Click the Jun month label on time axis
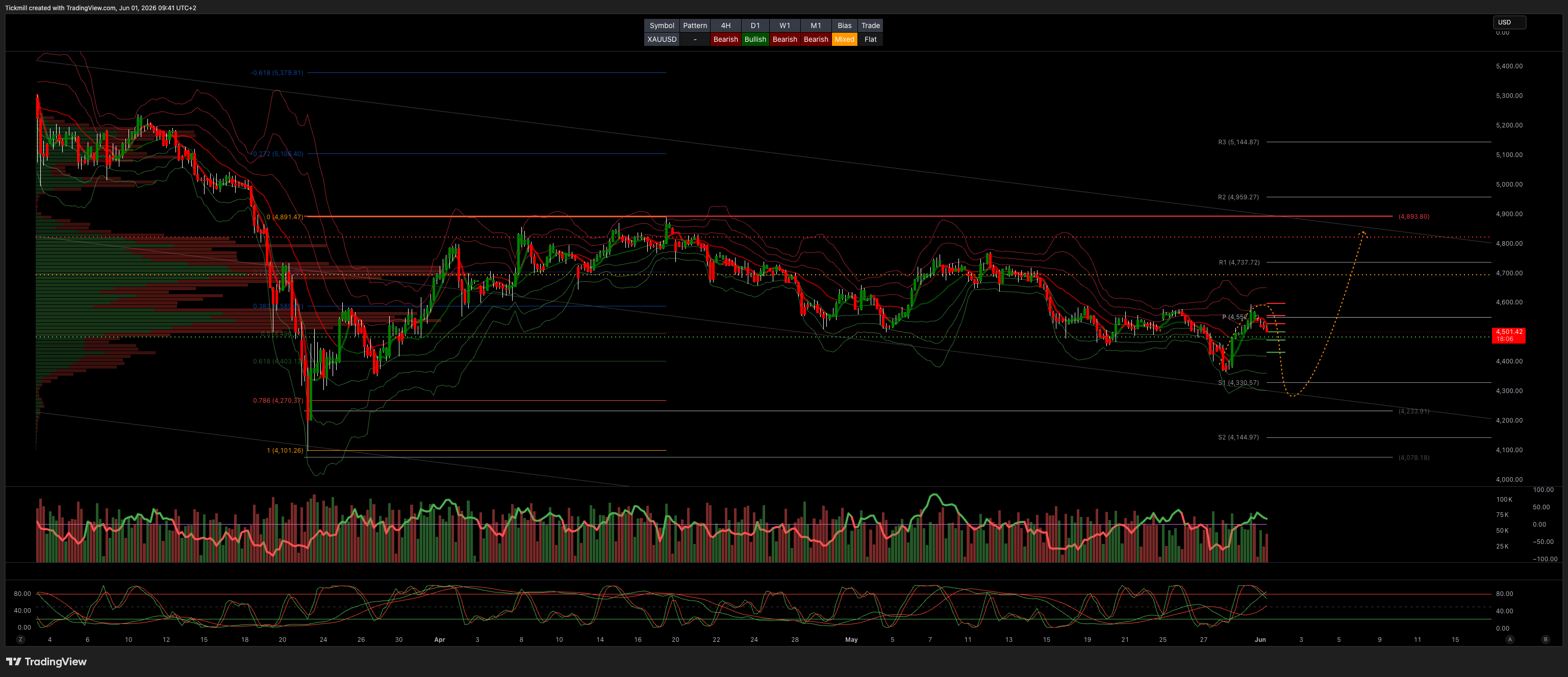Image resolution: width=1568 pixels, height=677 pixels. (1260, 640)
